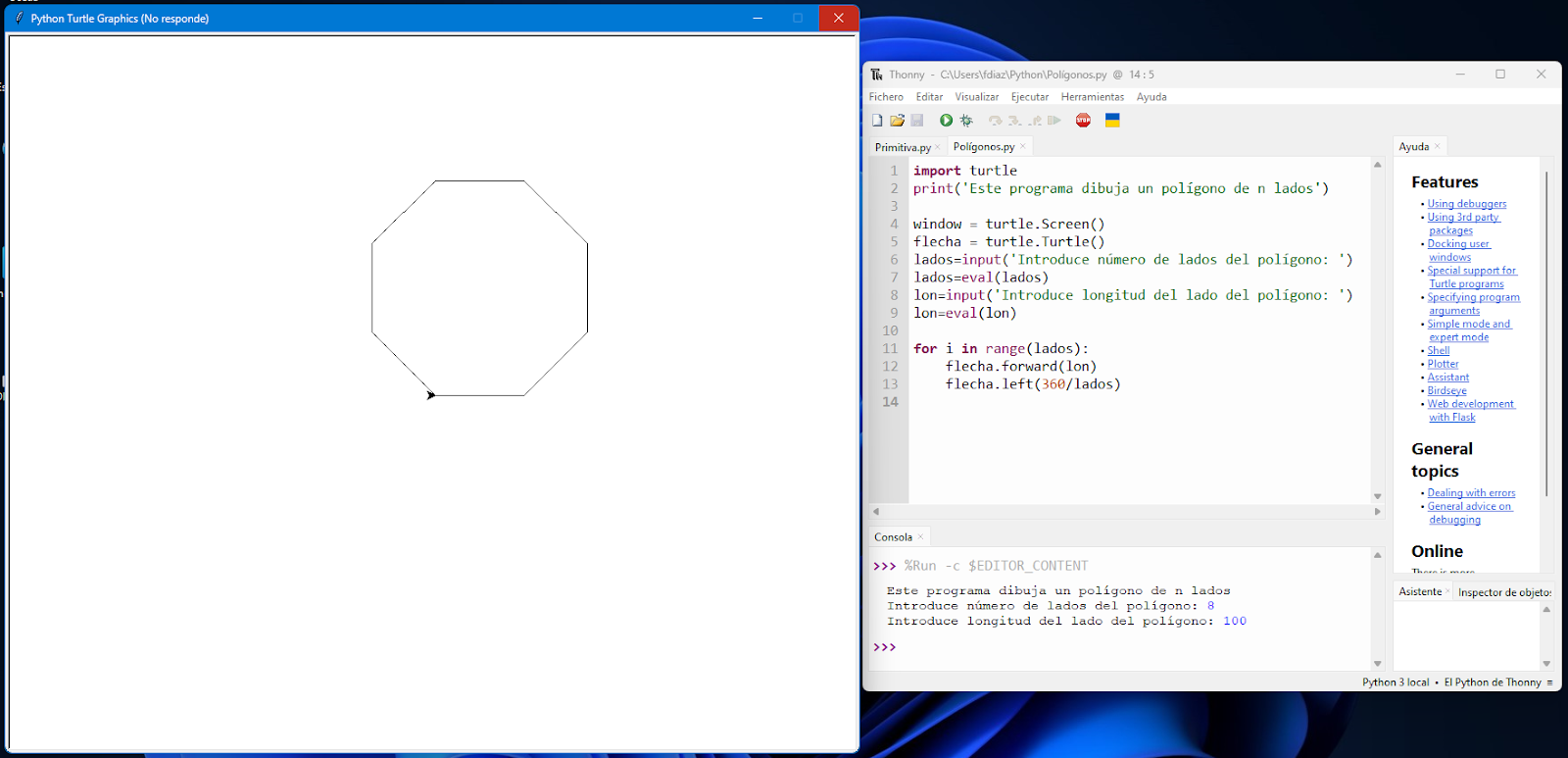The image size is (1568, 758).
Task: Click the empty console prompt line
Action: [1119, 647]
